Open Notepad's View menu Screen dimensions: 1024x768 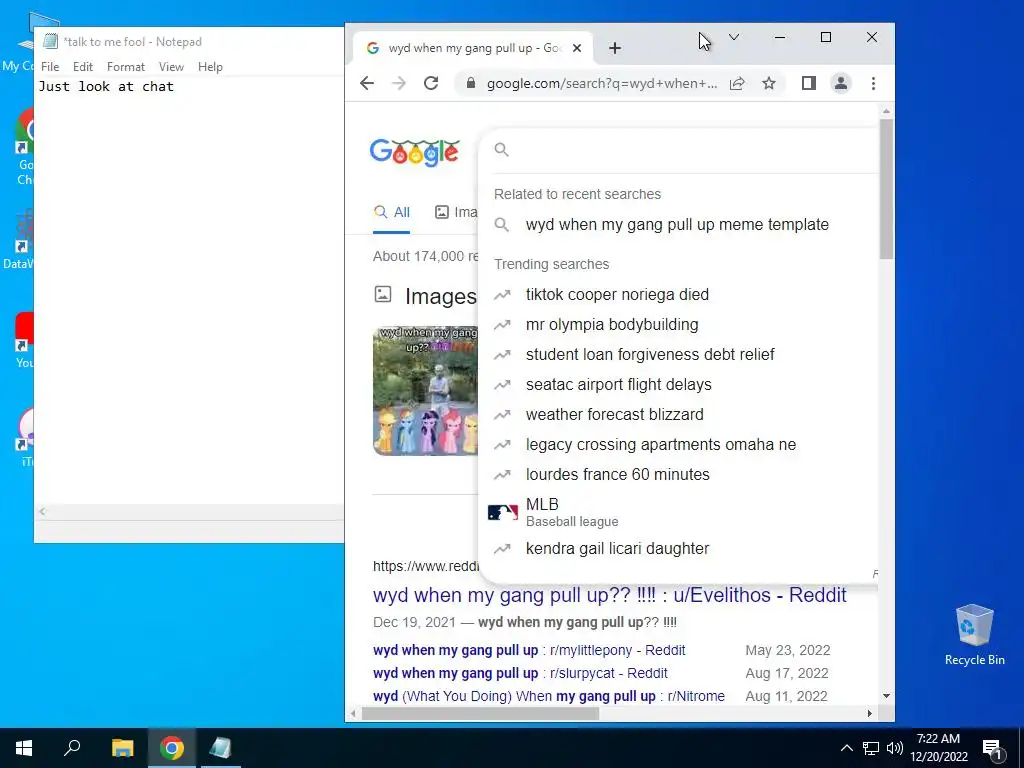click(171, 67)
